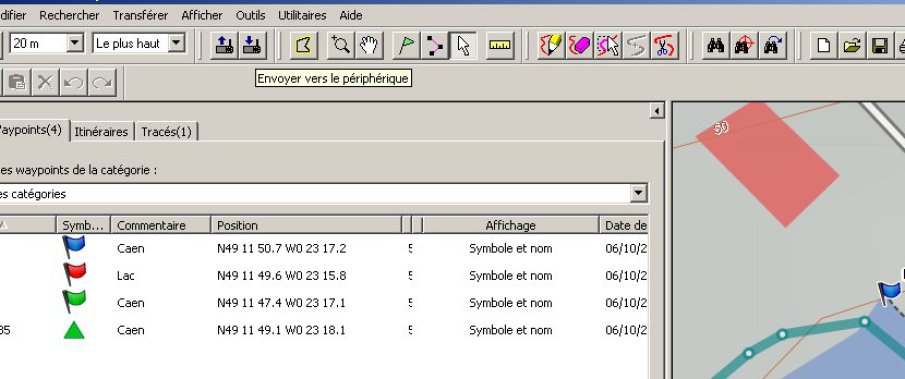Viewport: 905px width, 379px height.
Task: Click the Save diskette icon
Action: 880,45
